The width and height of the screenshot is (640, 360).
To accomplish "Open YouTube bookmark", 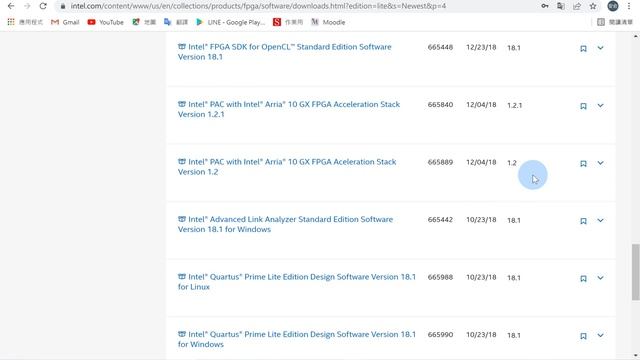I will (x=106, y=22).
